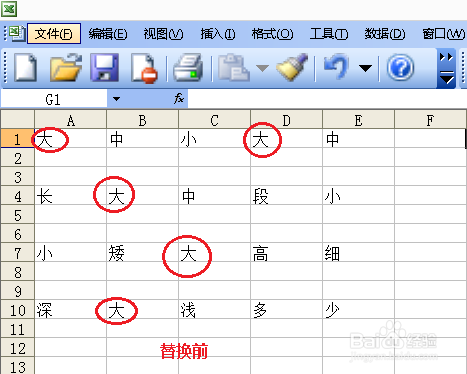Click cell D7 containing 高
The height and width of the screenshot is (374, 467).
tap(286, 253)
